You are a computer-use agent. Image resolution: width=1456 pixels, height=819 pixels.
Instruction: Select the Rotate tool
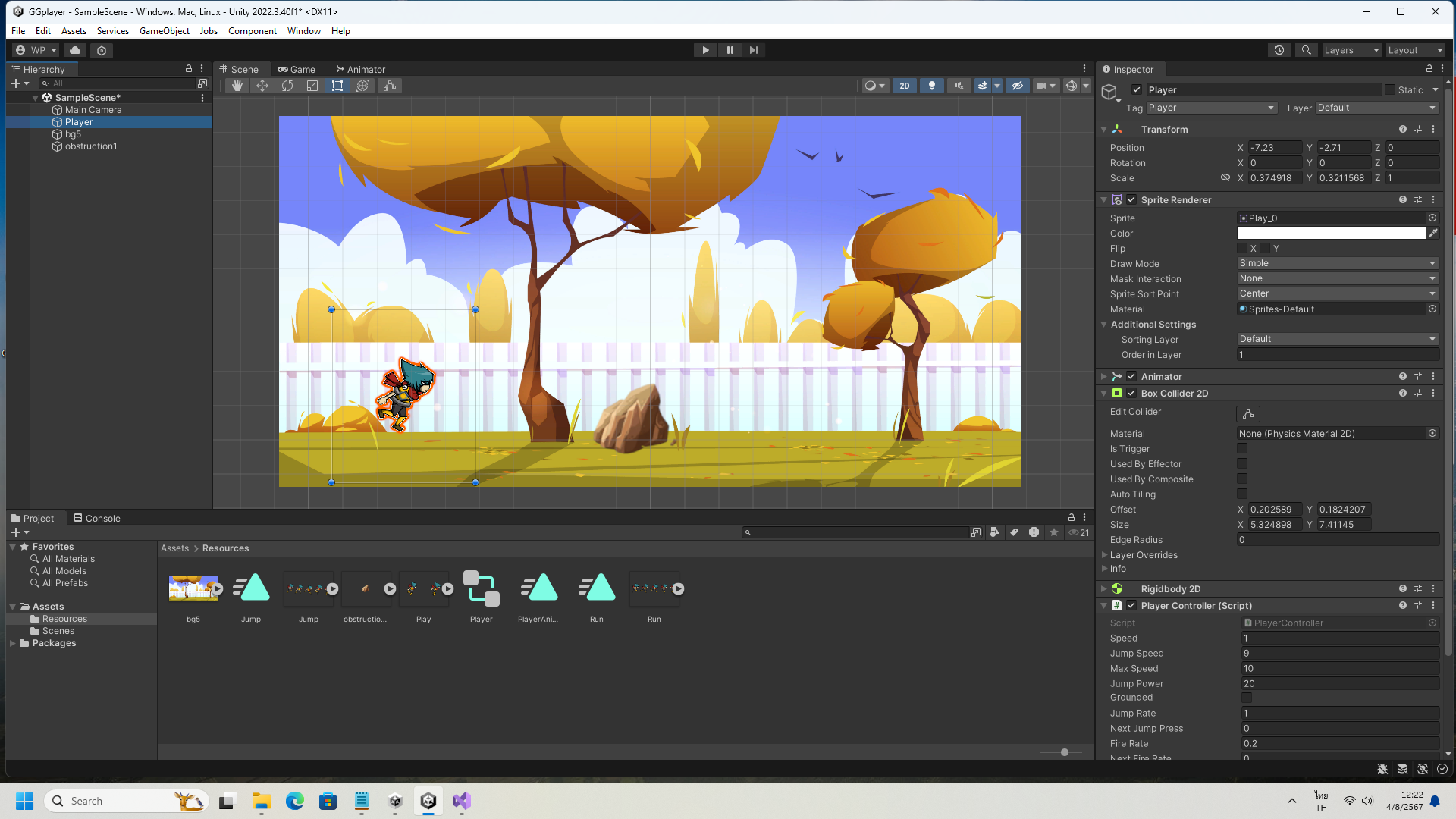click(287, 86)
